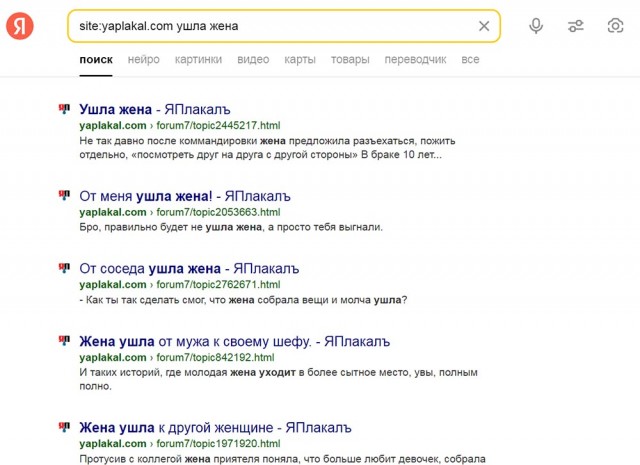Click URL forum7/topic2445217.html
This screenshot has width=640, height=465.
pyautogui.click(x=218, y=125)
